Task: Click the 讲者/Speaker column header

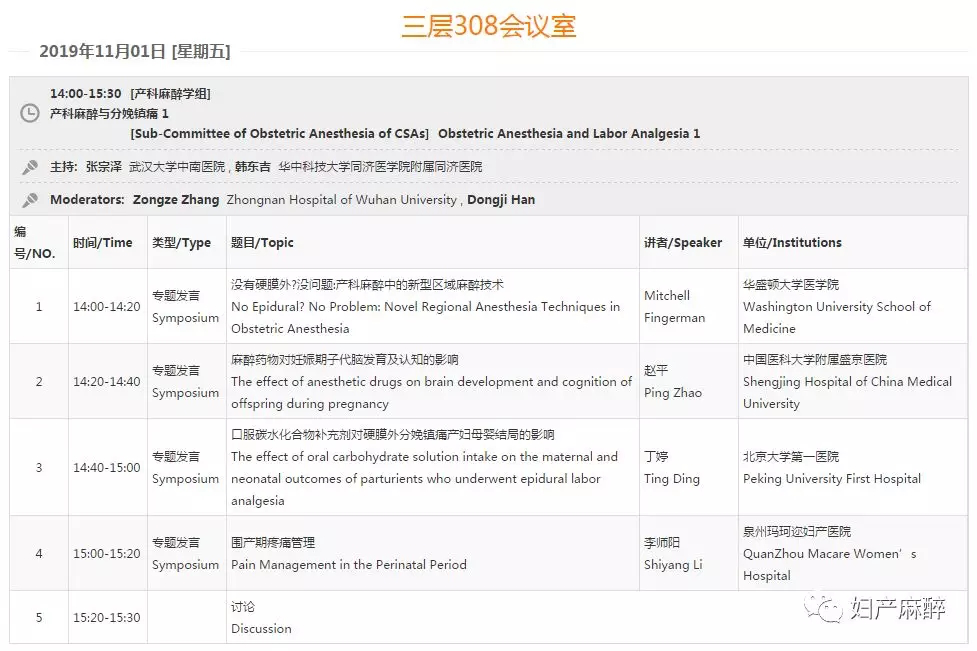Action: [683, 242]
